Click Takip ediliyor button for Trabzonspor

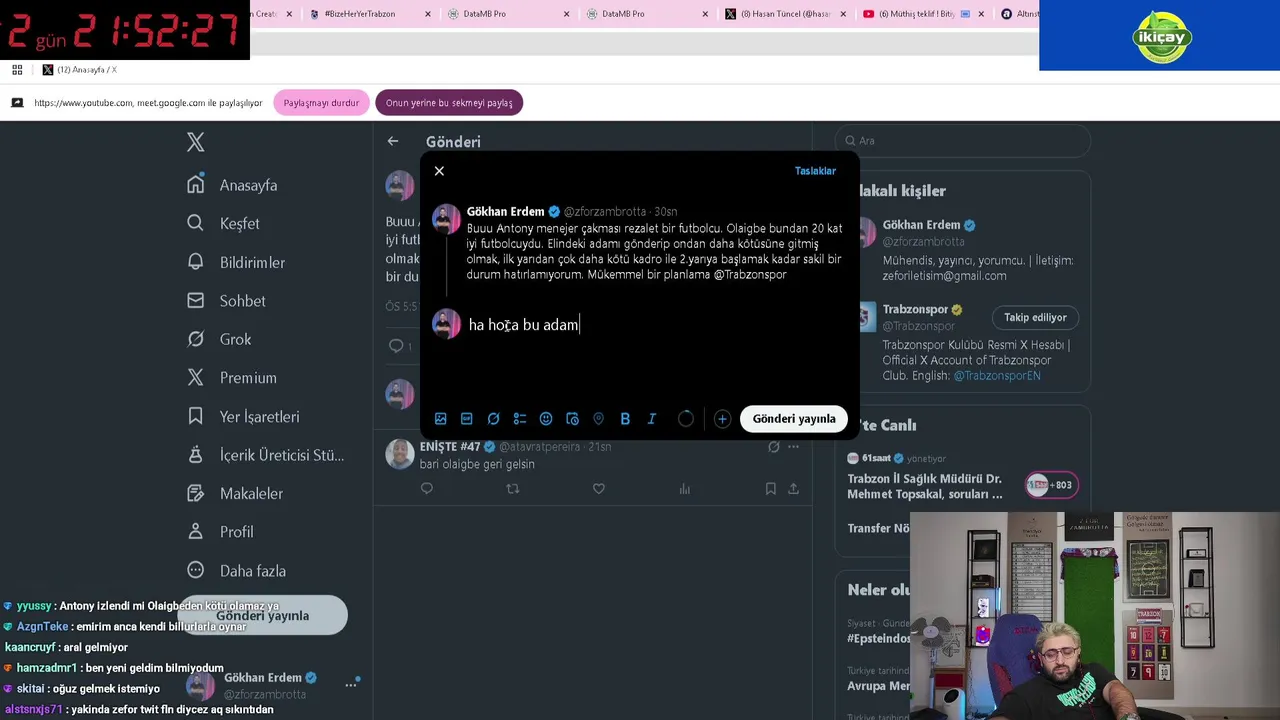coord(1035,317)
